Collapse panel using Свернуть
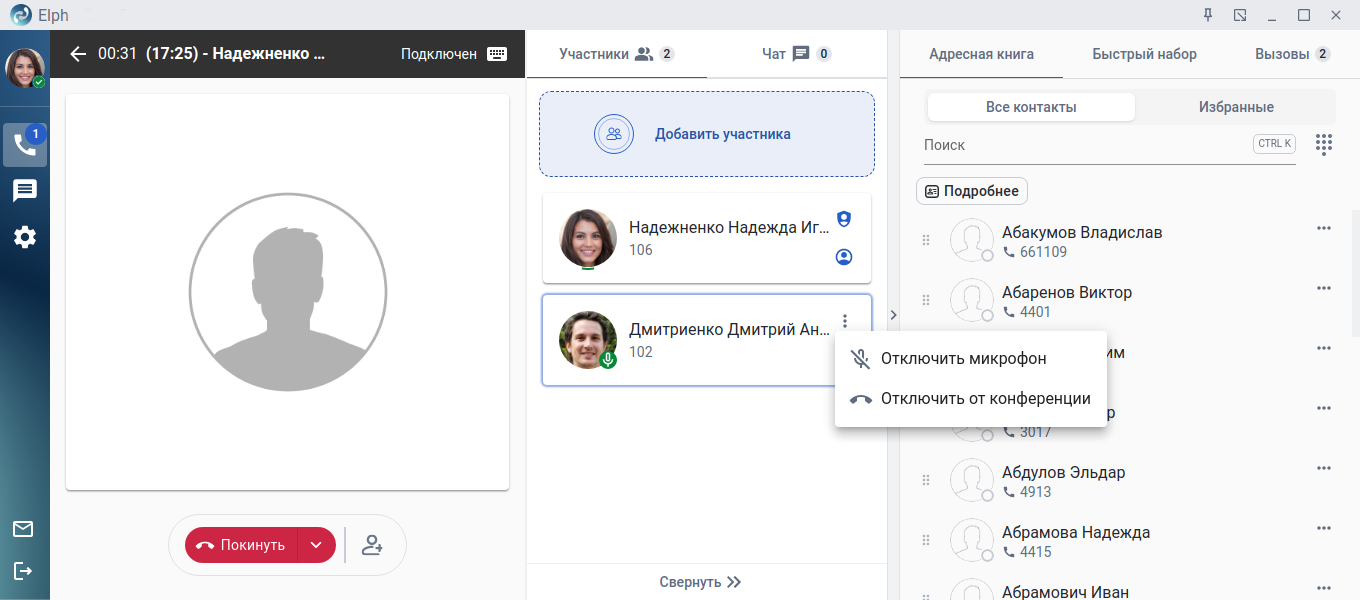 [700, 582]
